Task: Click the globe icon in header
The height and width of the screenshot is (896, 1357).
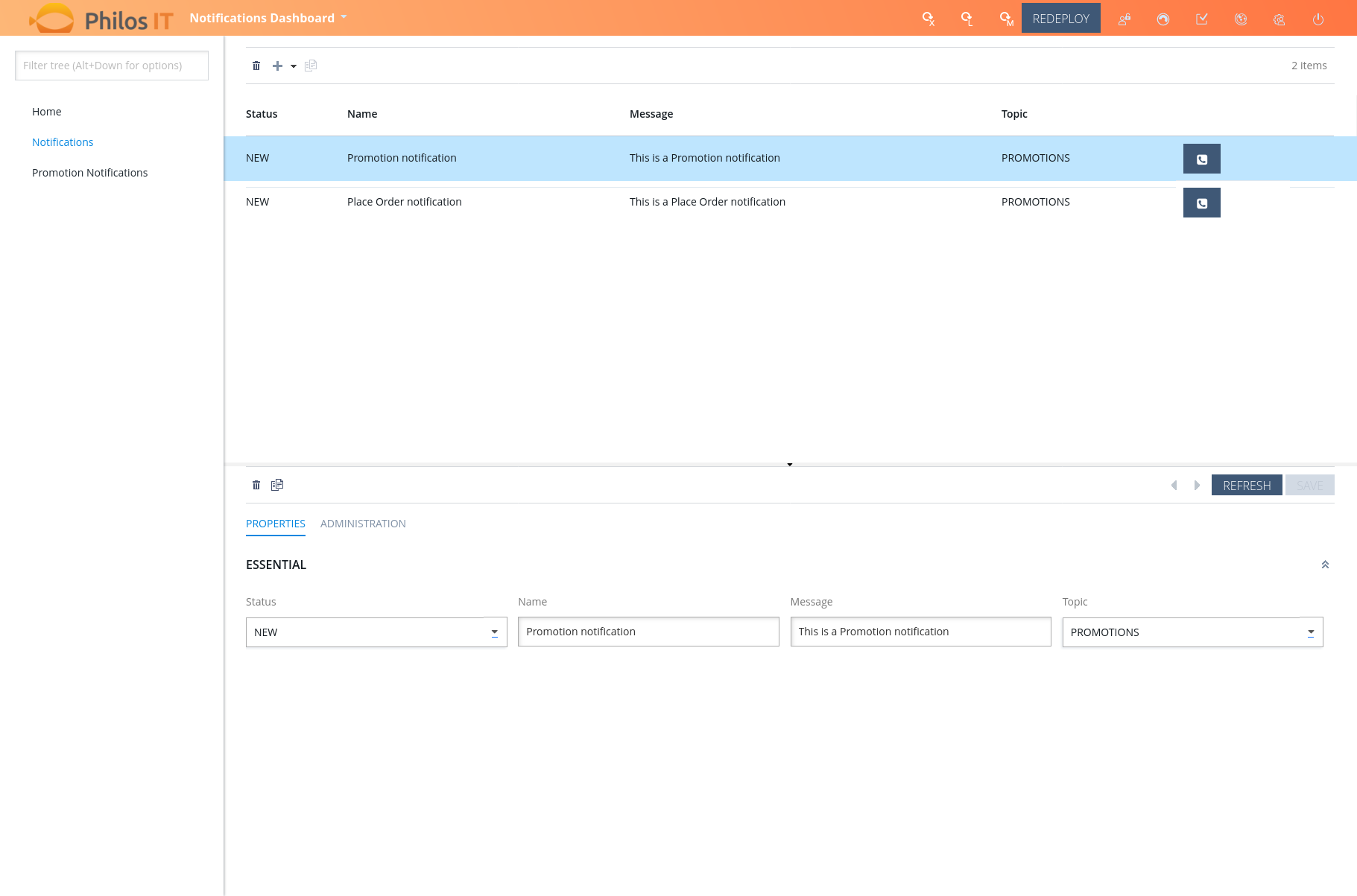Action: [x=1241, y=19]
